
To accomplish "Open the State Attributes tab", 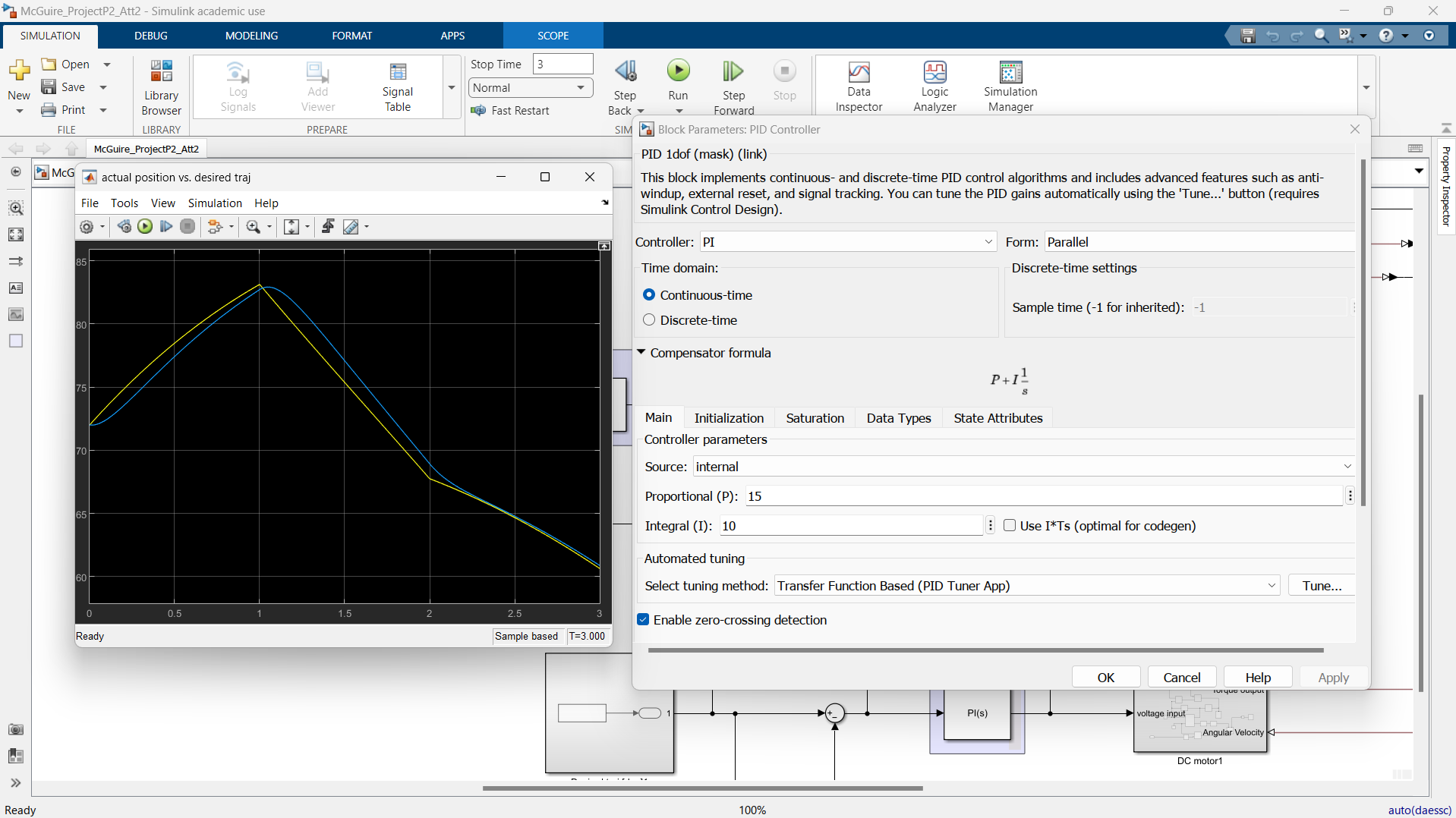I will tap(997, 418).
